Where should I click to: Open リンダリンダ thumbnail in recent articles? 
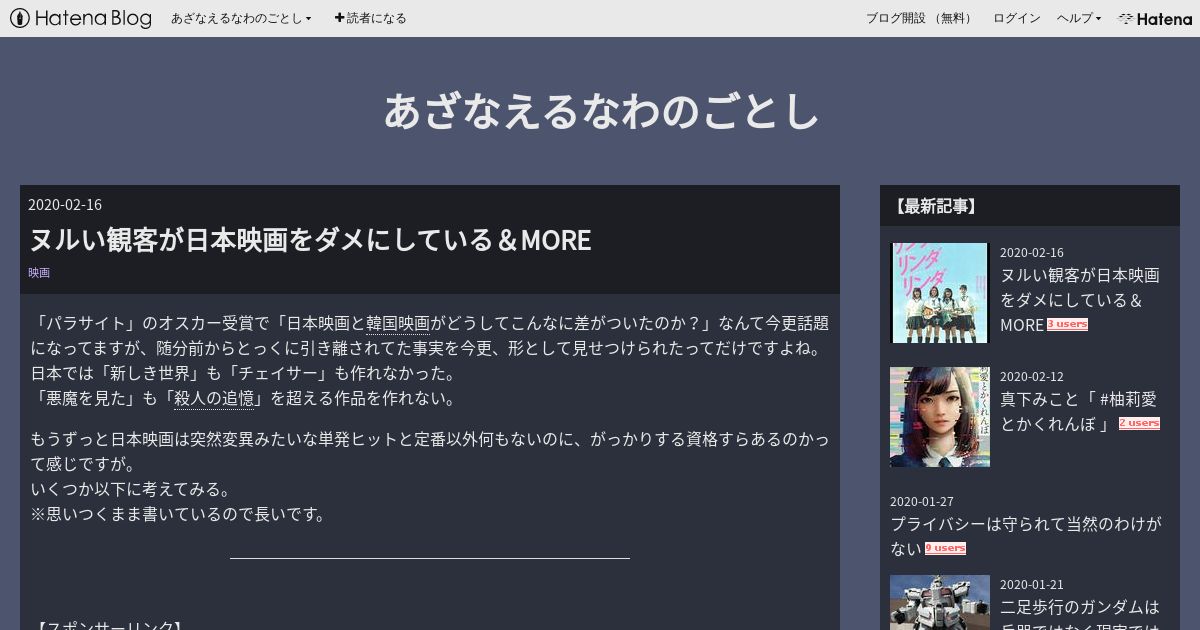click(940, 293)
